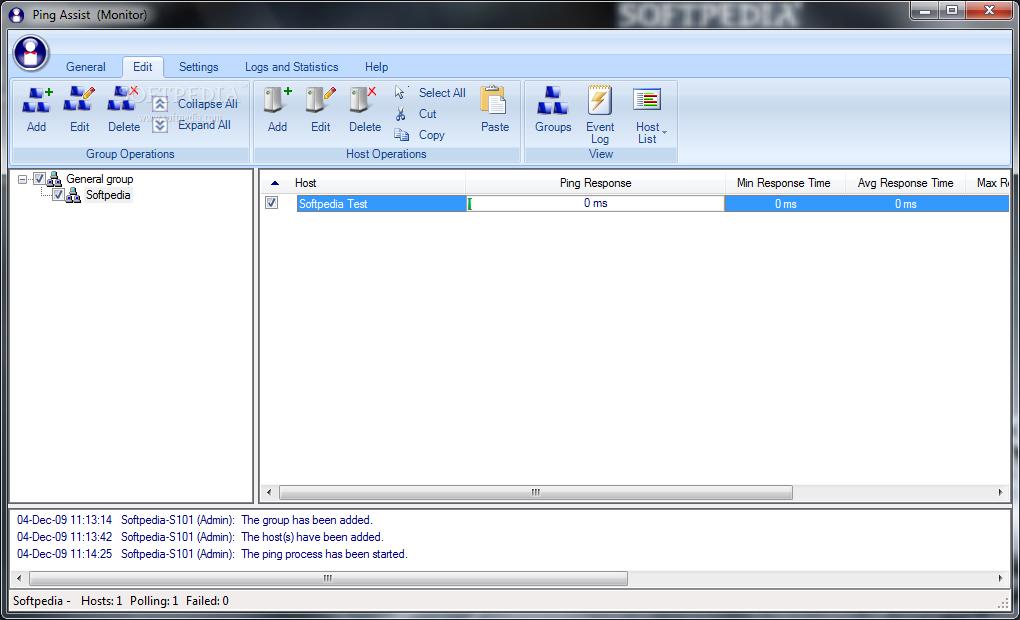This screenshot has width=1020, height=620.
Task: Click the host list scroll right arrow
Action: (x=1000, y=492)
